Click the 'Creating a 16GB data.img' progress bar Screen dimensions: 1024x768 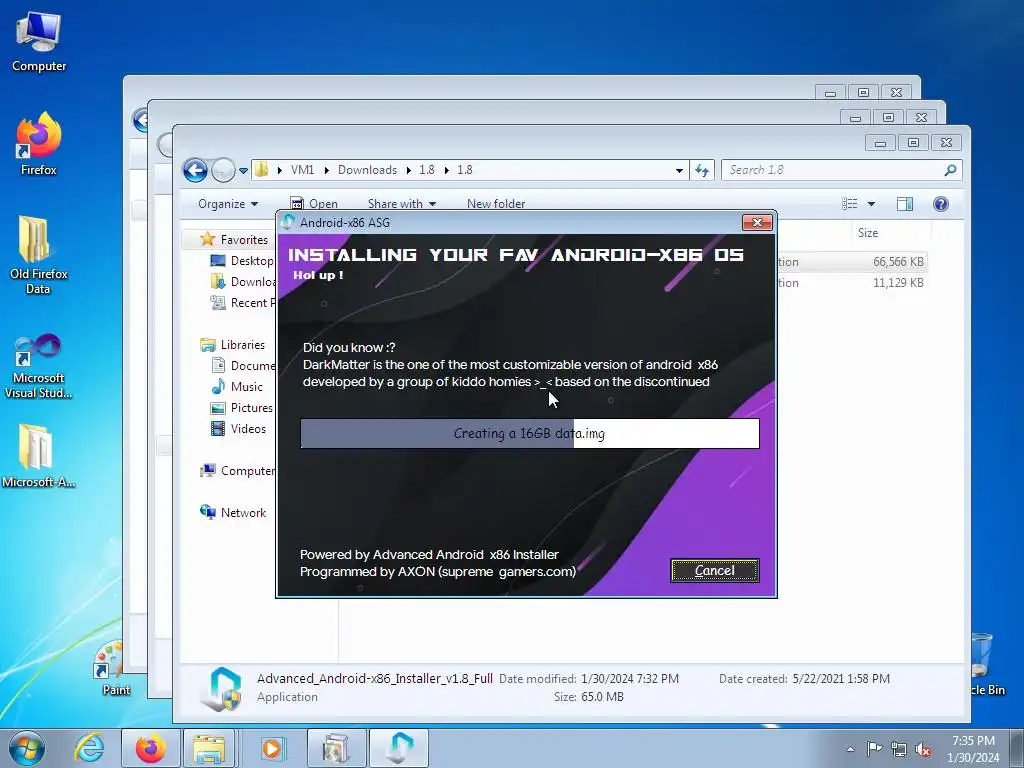(530, 433)
